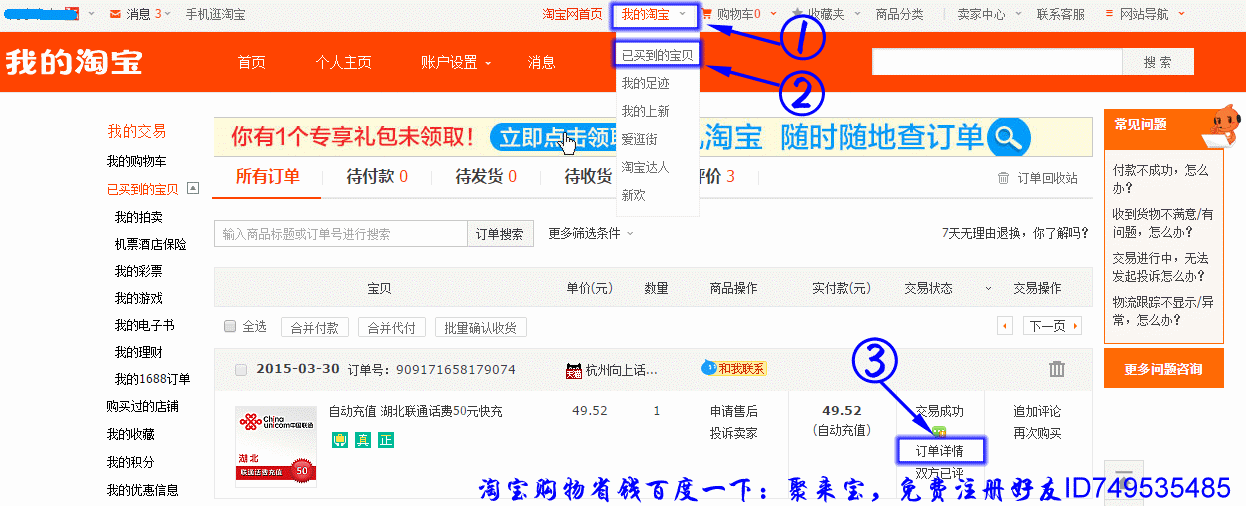
Task: Click the 批量确认收货 button
Action: pyautogui.click(x=481, y=327)
